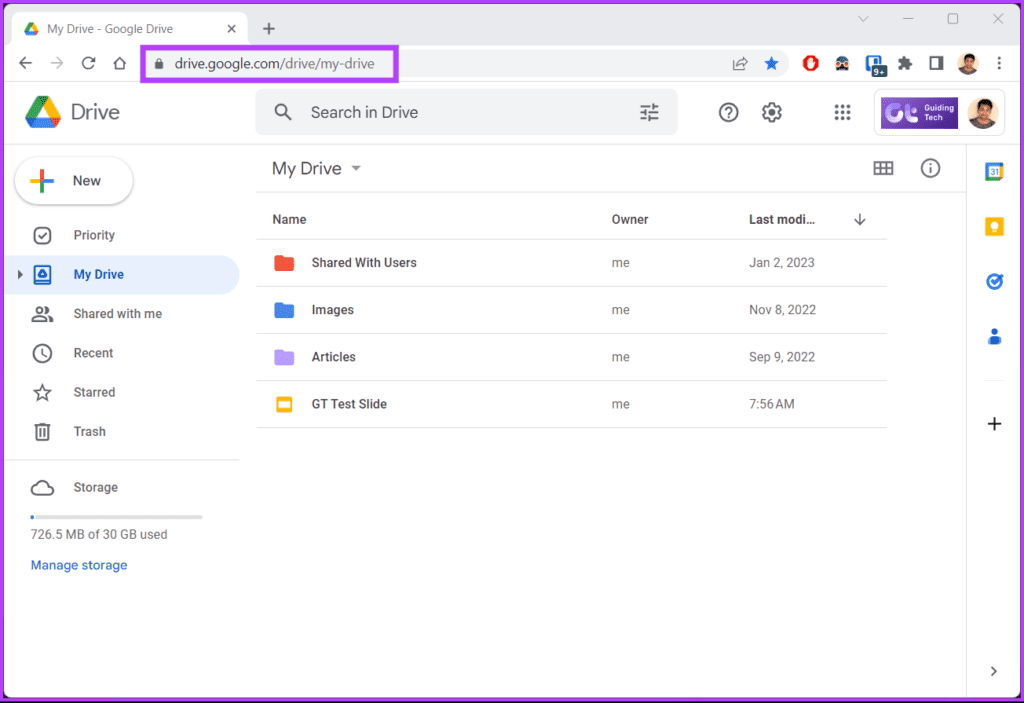1024x703 pixels.
Task: Get add-ons plus icon
Action: [994, 424]
